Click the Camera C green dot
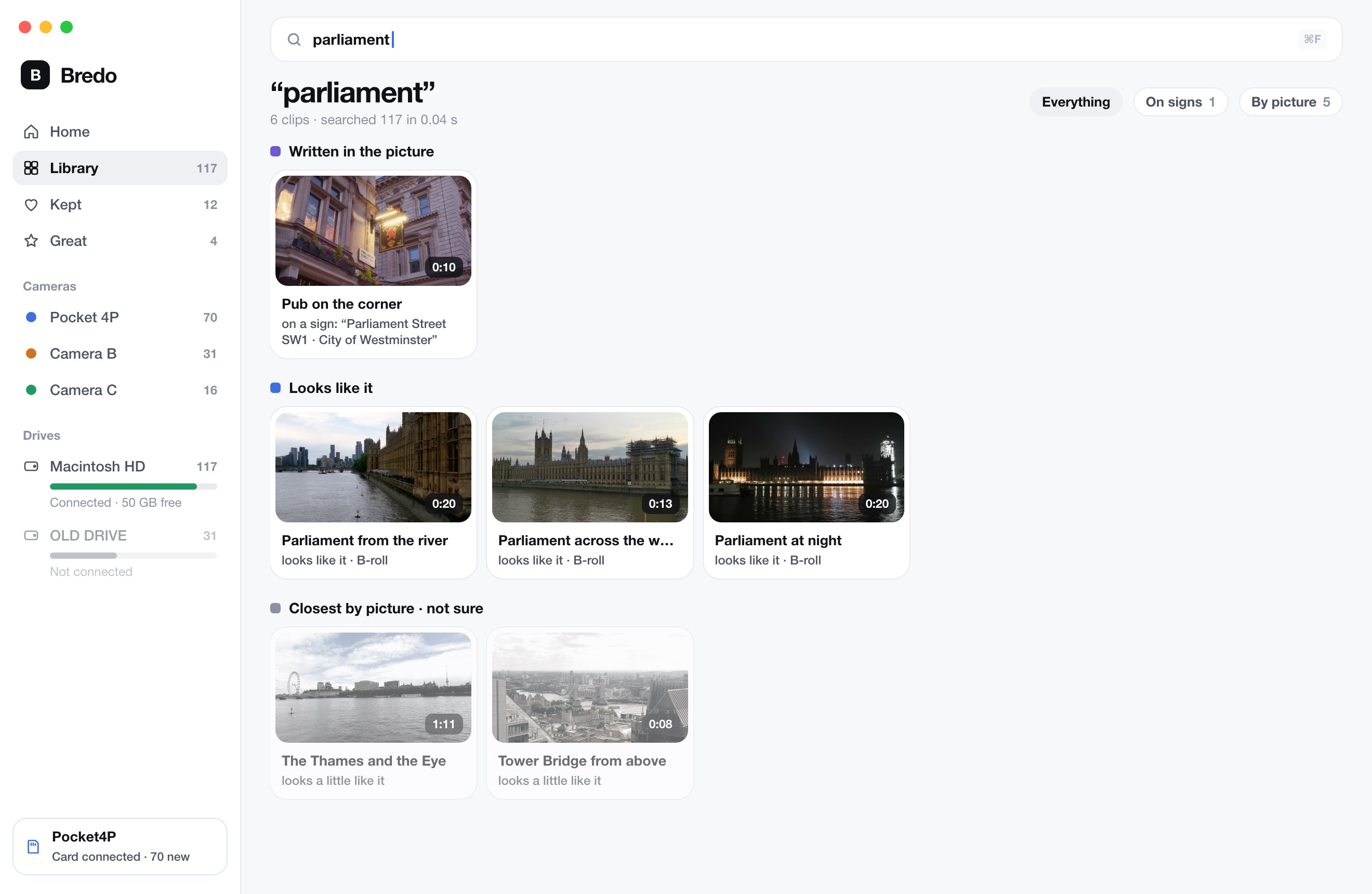 pos(31,390)
